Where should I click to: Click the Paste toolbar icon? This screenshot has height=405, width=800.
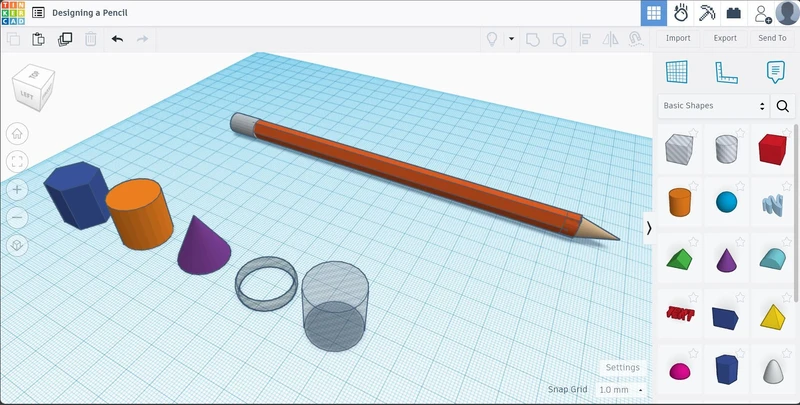[x=38, y=39]
